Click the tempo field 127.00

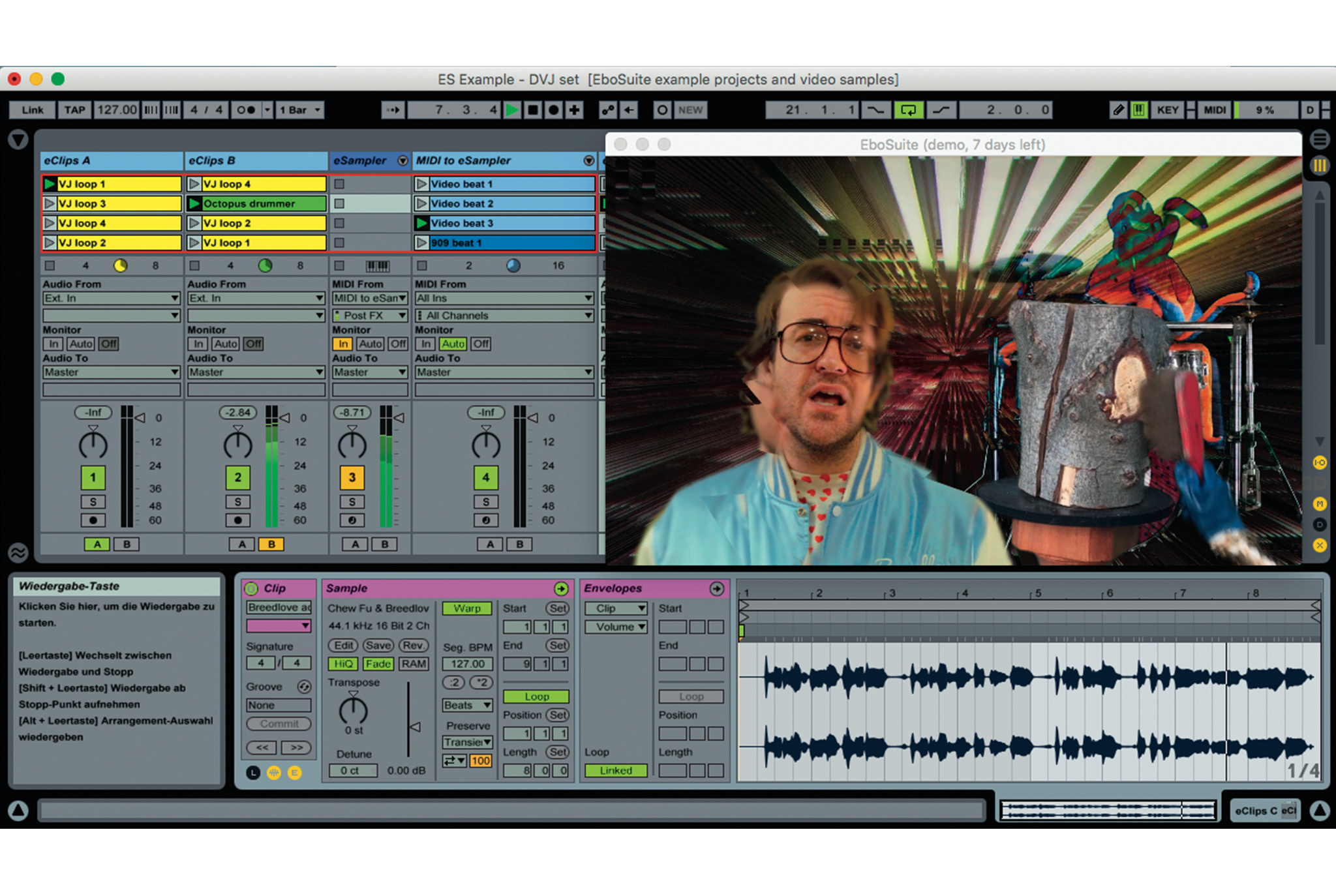[117, 110]
